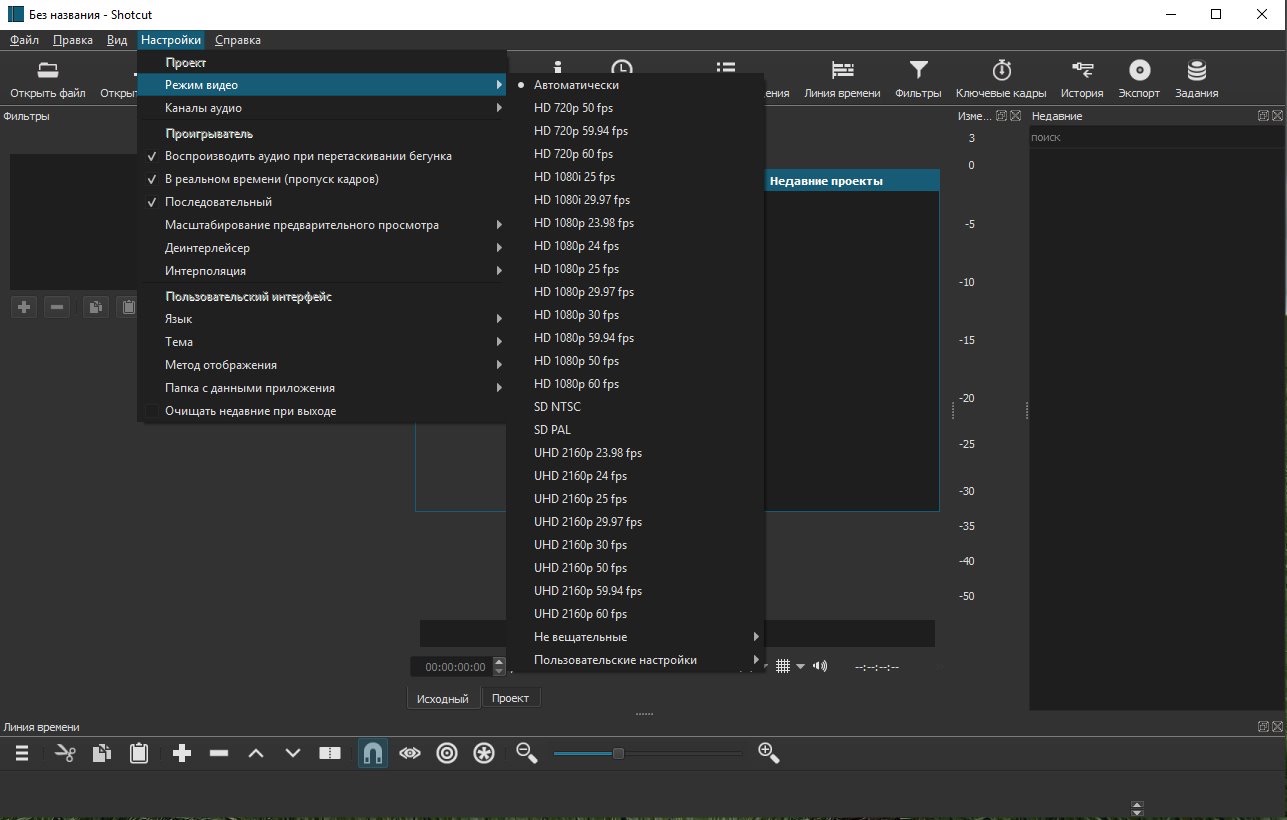Click the player volume speaker icon
The width and height of the screenshot is (1287, 820).
click(x=820, y=666)
